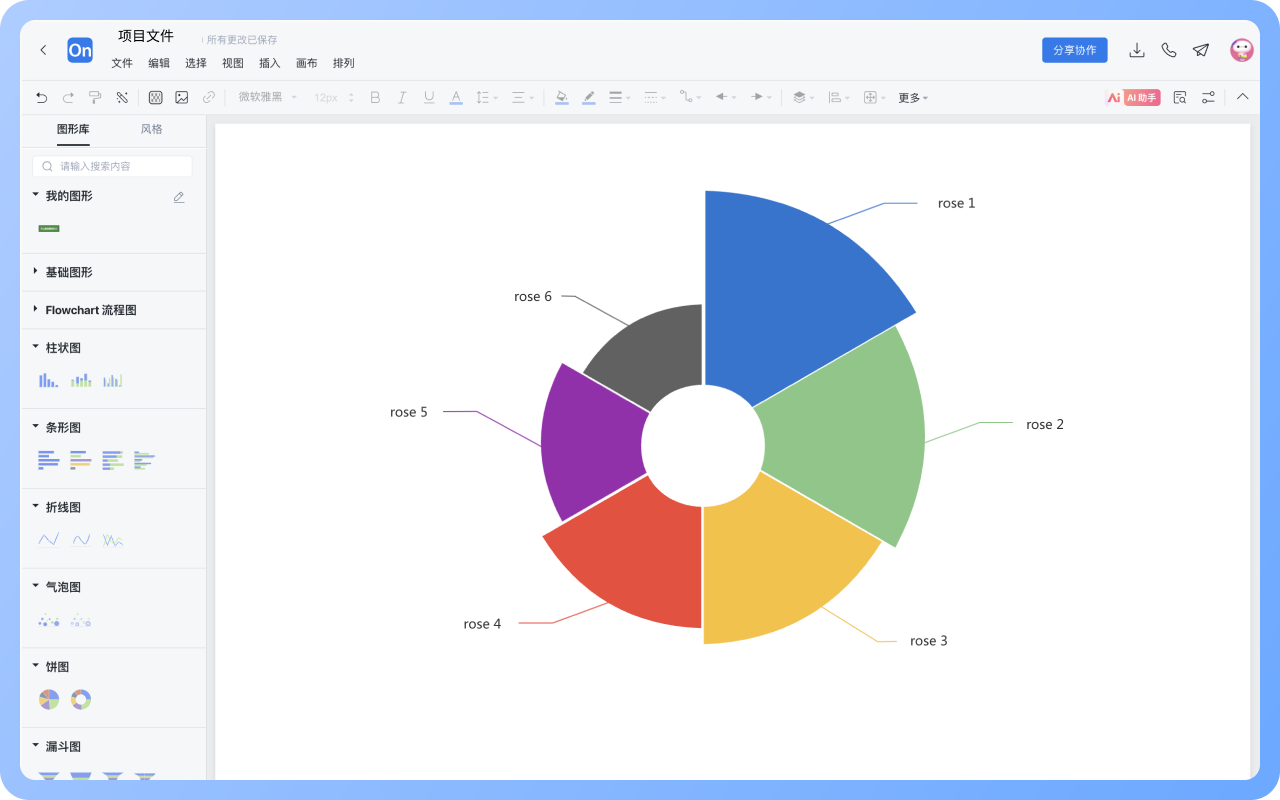Switch to the 风格 tab
1280x800 pixels.
coord(151,129)
